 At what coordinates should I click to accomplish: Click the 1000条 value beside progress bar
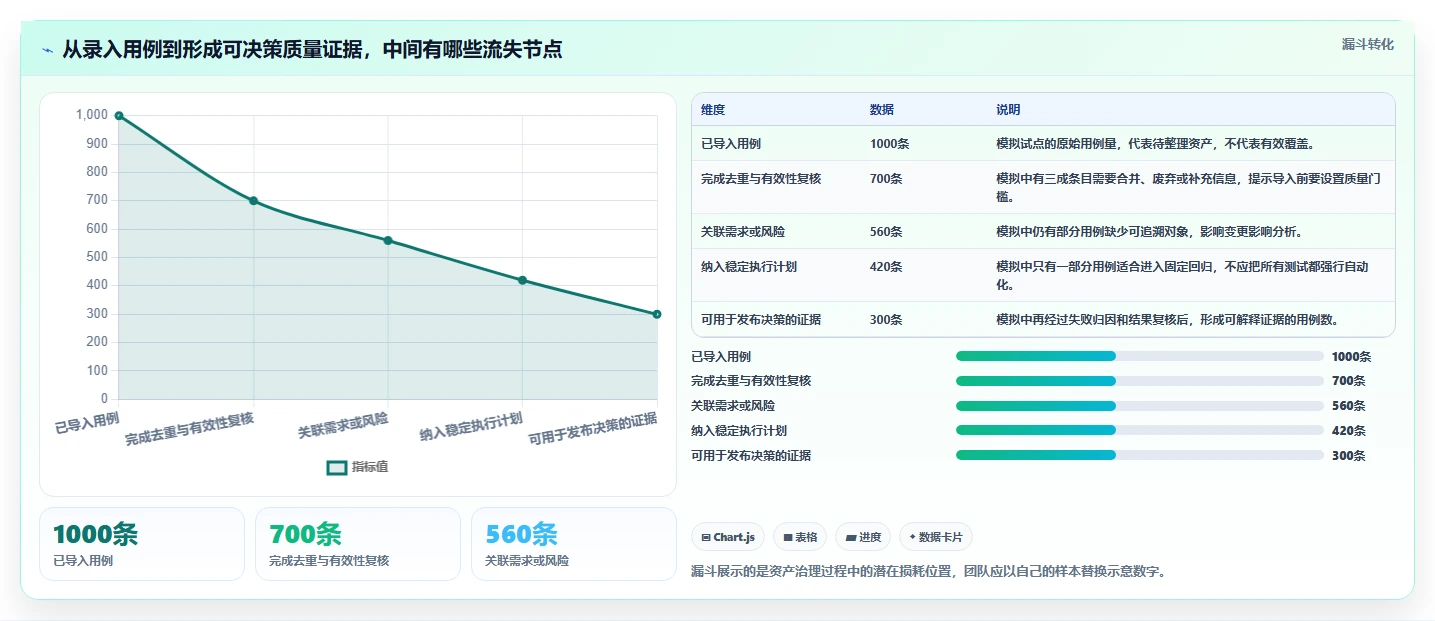[x=1351, y=356]
